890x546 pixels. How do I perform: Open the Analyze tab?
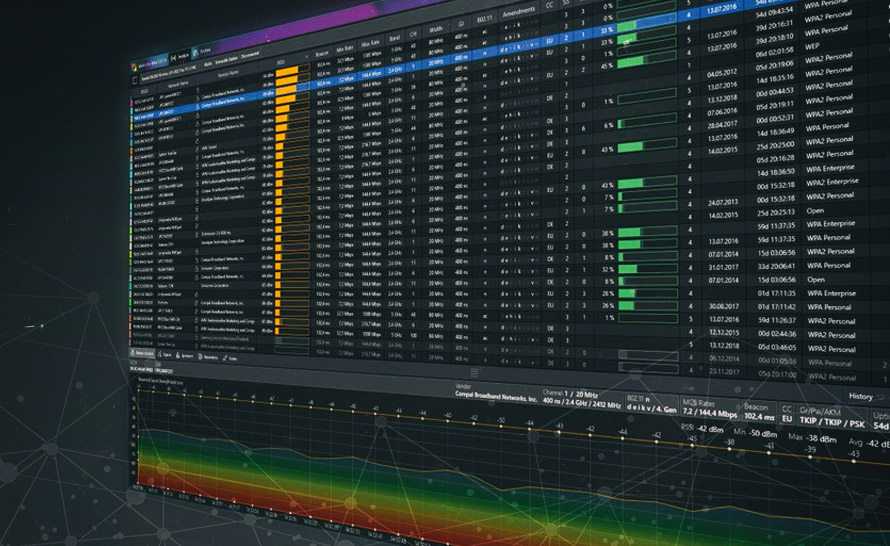pyautogui.click(x=180, y=57)
